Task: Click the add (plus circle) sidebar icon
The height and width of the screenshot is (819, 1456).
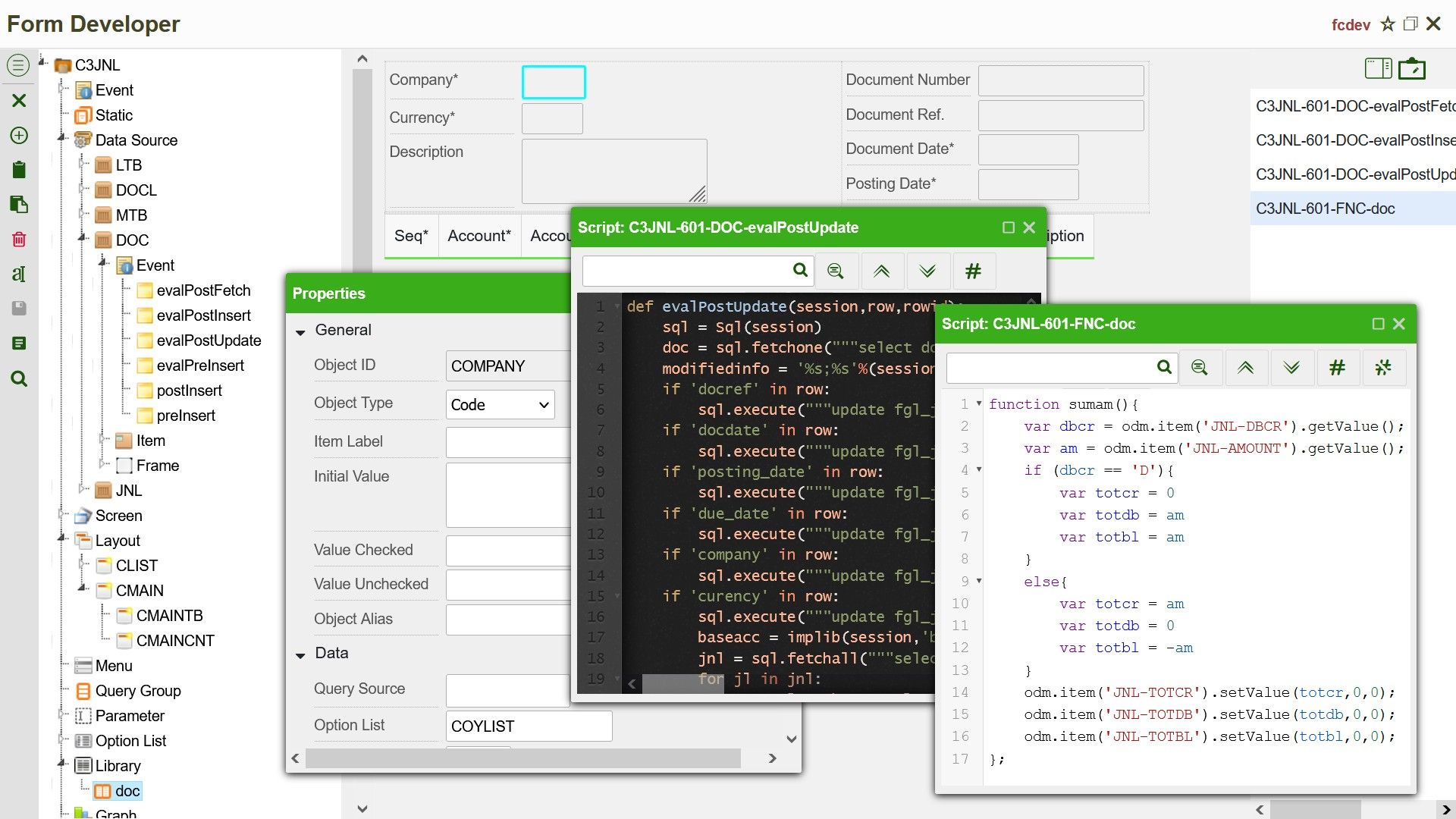Action: 19,136
